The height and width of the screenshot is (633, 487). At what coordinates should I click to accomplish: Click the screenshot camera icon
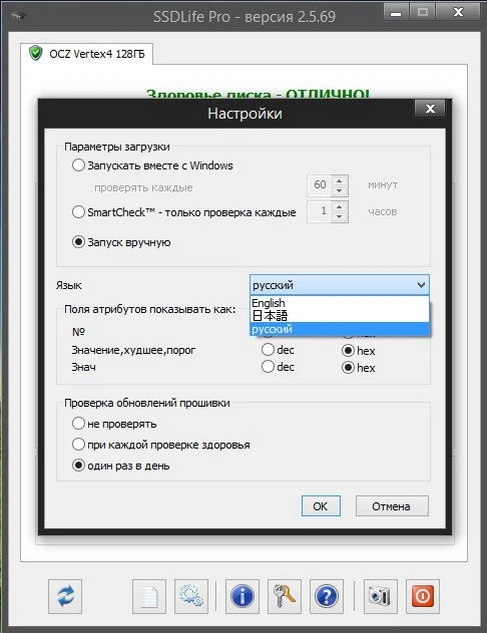380,596
